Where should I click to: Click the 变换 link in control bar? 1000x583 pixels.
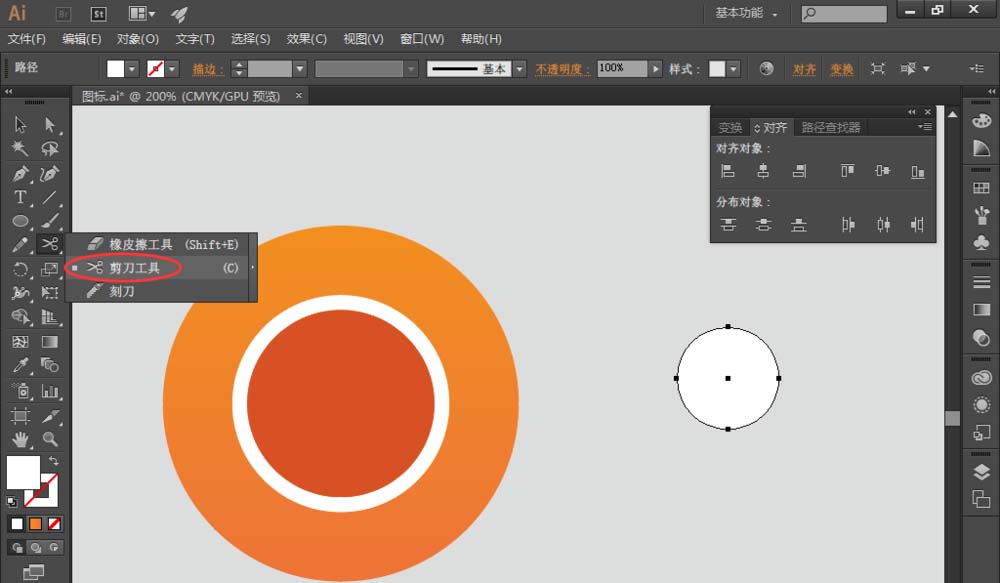click(x=842, y=69)
